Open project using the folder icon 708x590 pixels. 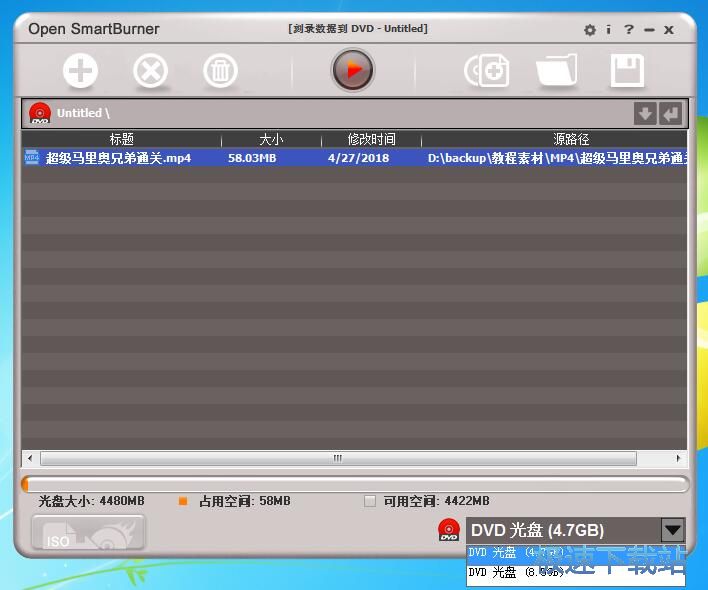(x=557, y=71)
